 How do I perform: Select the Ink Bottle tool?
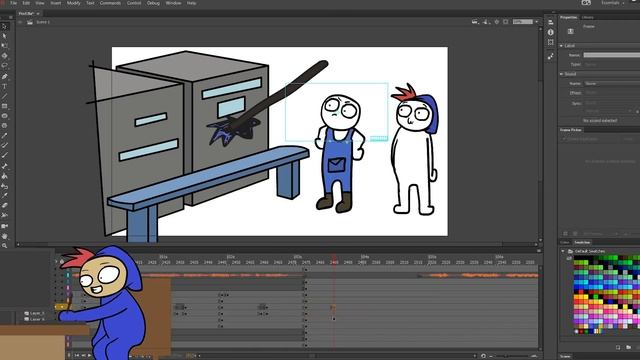point(4,186)
